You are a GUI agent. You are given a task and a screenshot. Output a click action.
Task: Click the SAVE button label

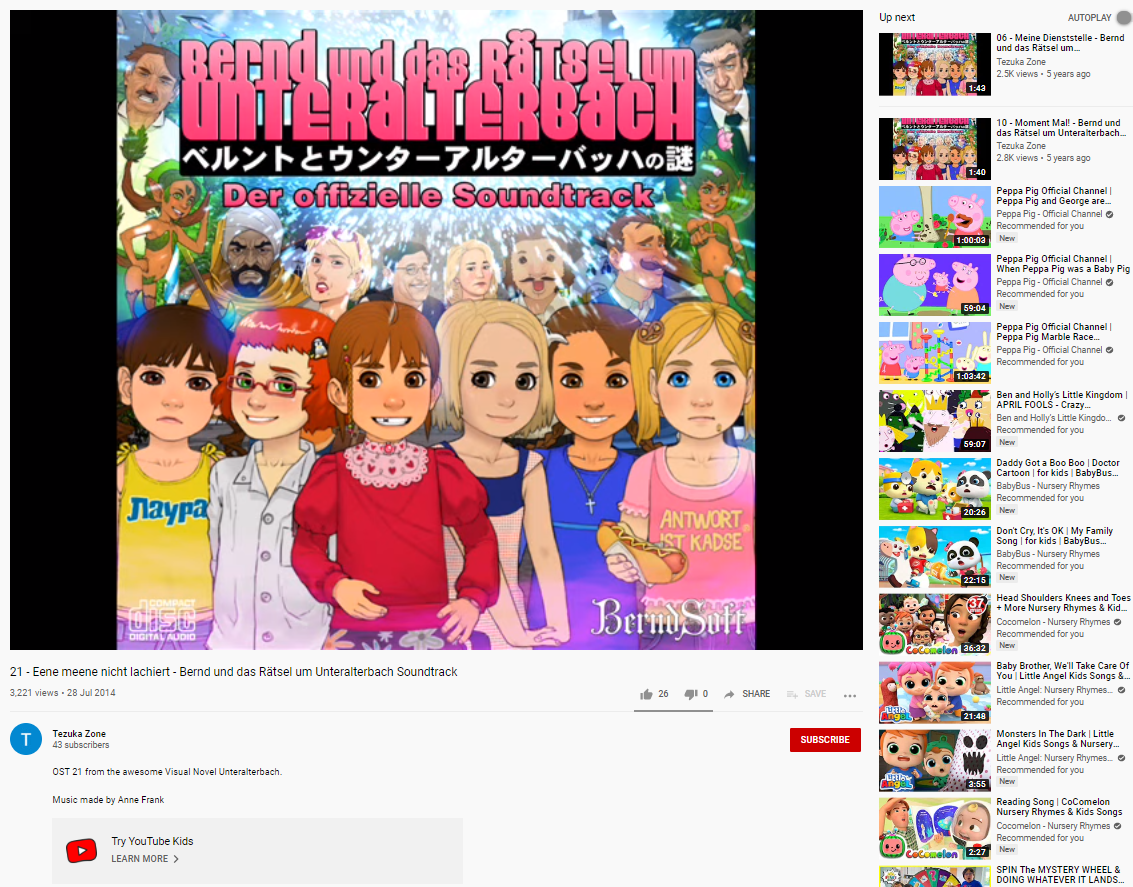tap(815, 694)
